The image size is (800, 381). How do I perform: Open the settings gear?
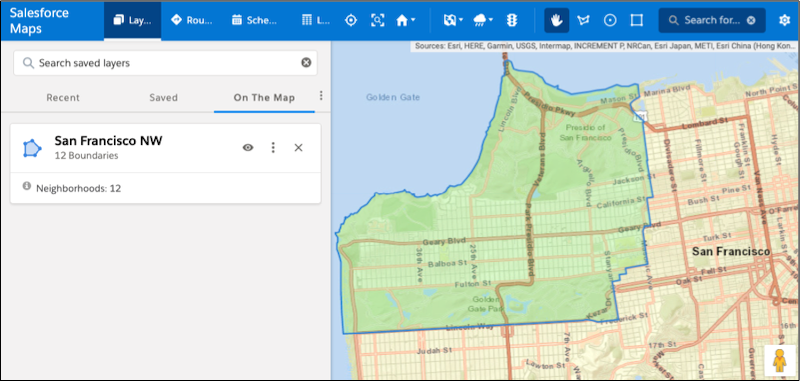[784, 20]
